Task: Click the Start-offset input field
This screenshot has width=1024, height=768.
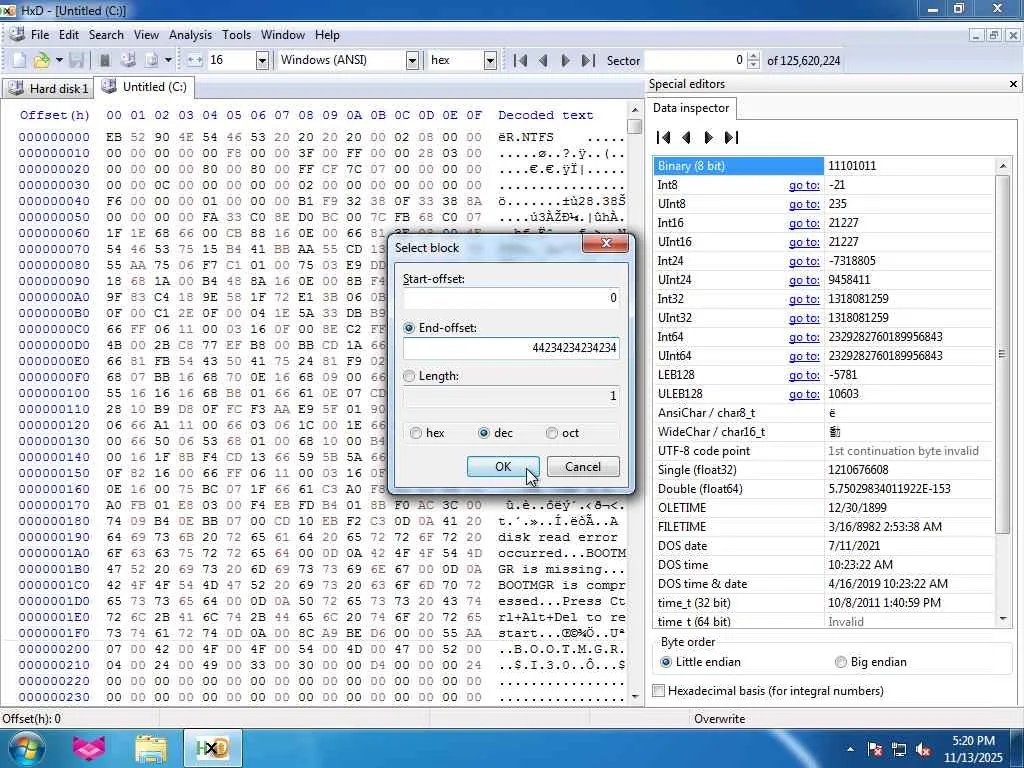Action: point(511,298)
